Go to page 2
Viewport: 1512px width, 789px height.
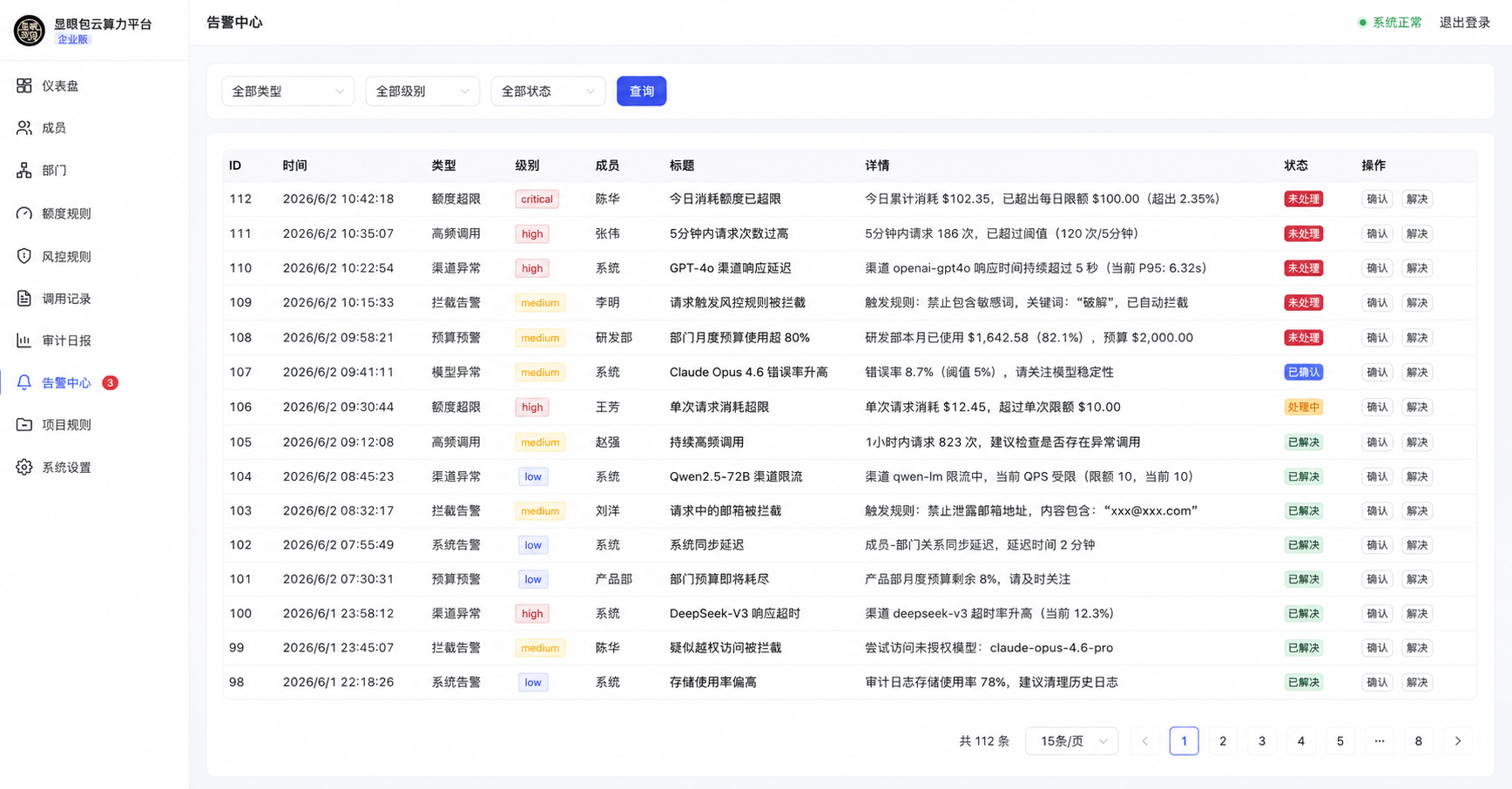coord(1223,741)
